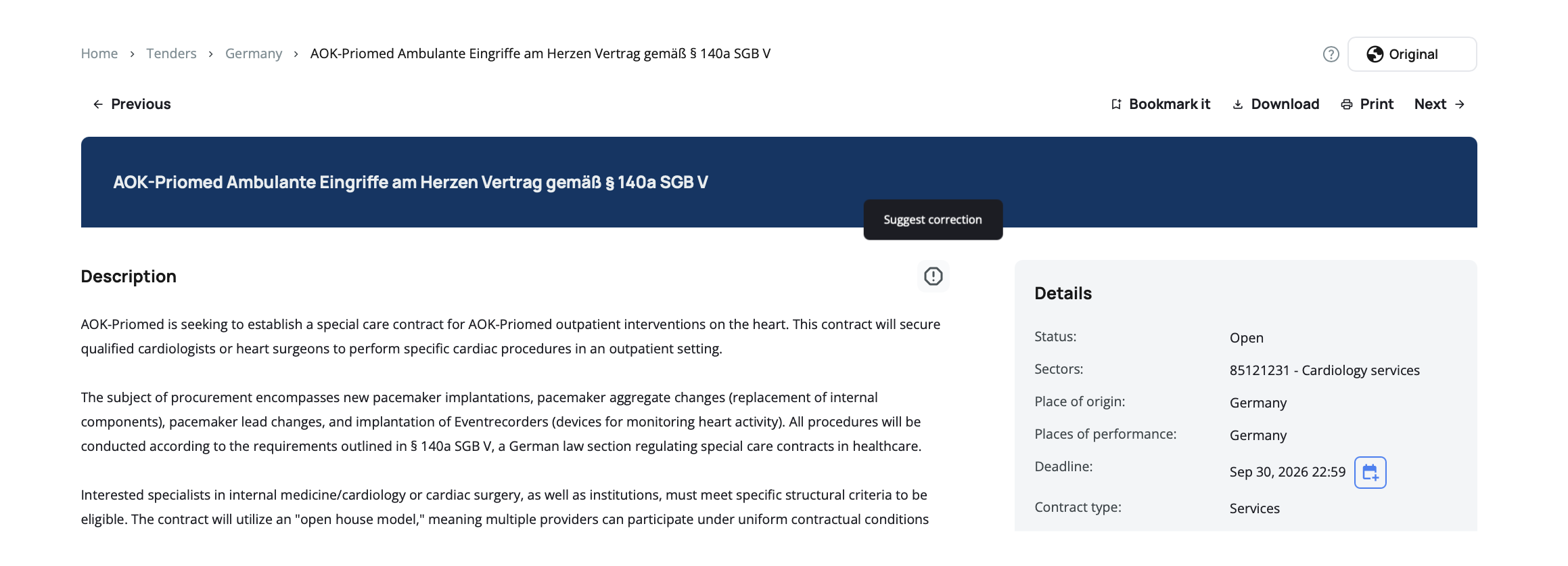Click the globe icon beside Original
The width and height of the screenshot is (1568, 566).
point(1375,54)
